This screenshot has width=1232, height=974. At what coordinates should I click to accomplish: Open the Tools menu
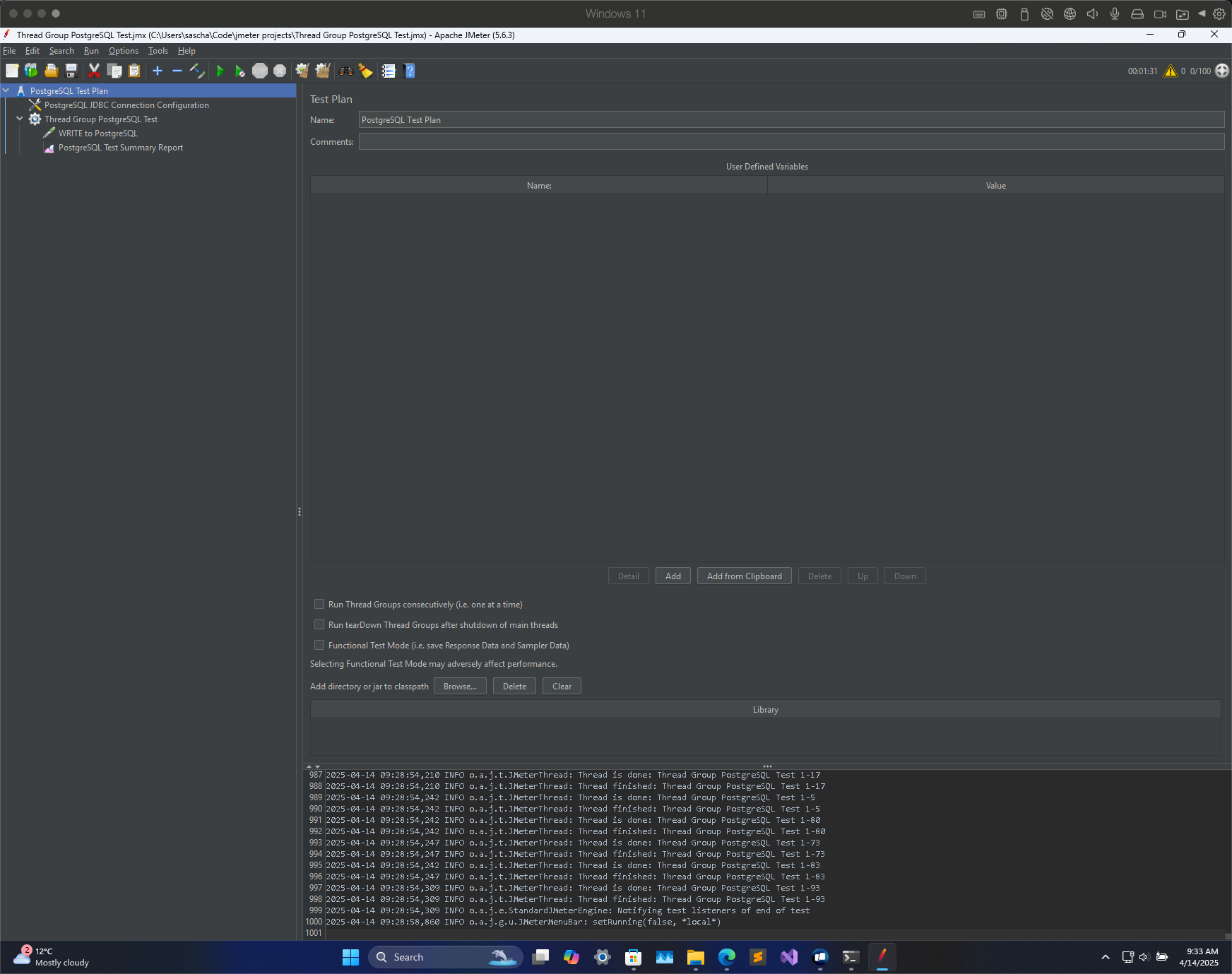158,51
